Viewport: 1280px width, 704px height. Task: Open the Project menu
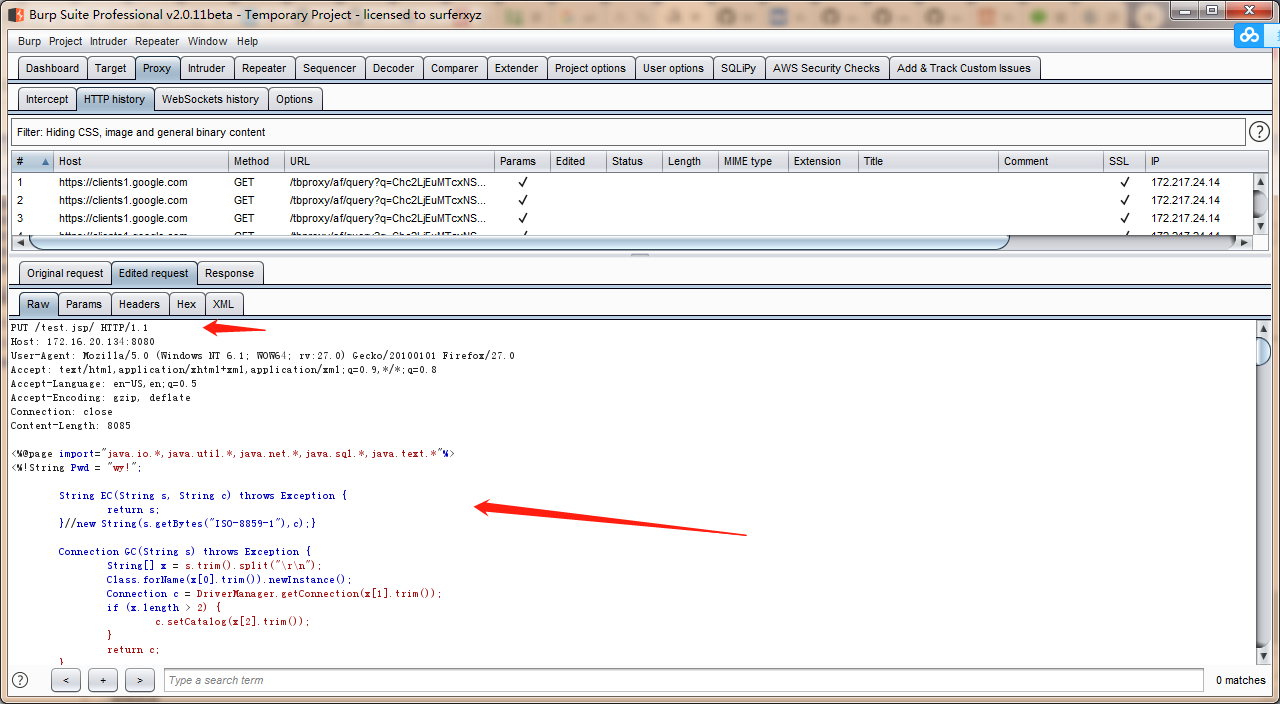point(66,41)
